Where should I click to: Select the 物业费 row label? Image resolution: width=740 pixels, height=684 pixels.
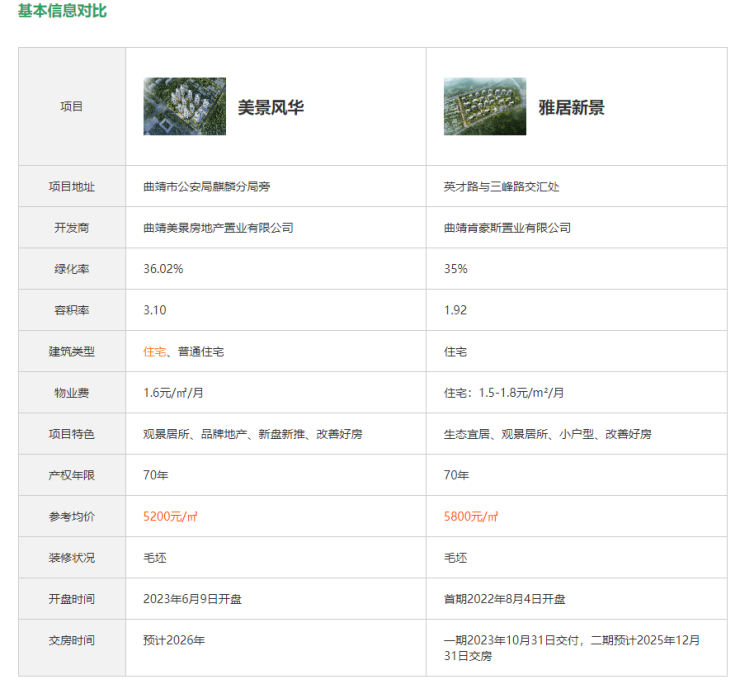[x=72, y=393]
